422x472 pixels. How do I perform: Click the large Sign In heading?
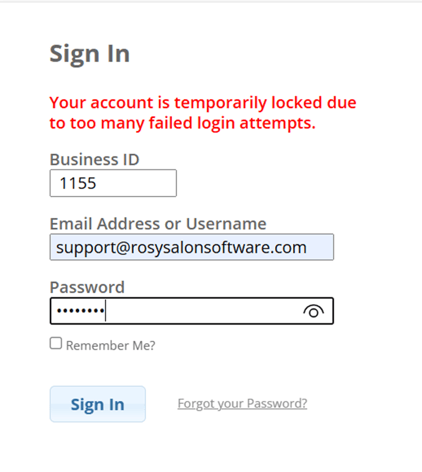click(x=90, y=54)
